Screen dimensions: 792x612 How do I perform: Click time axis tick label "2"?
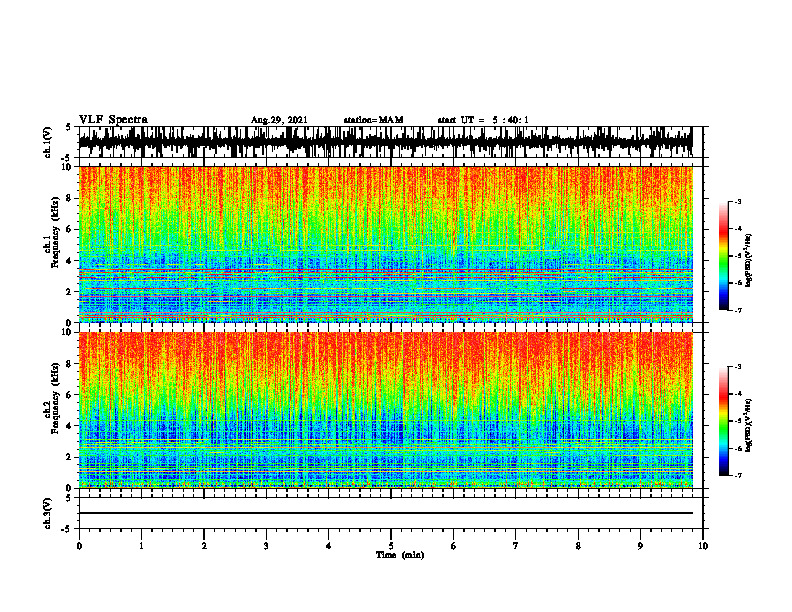click(204, 546)
